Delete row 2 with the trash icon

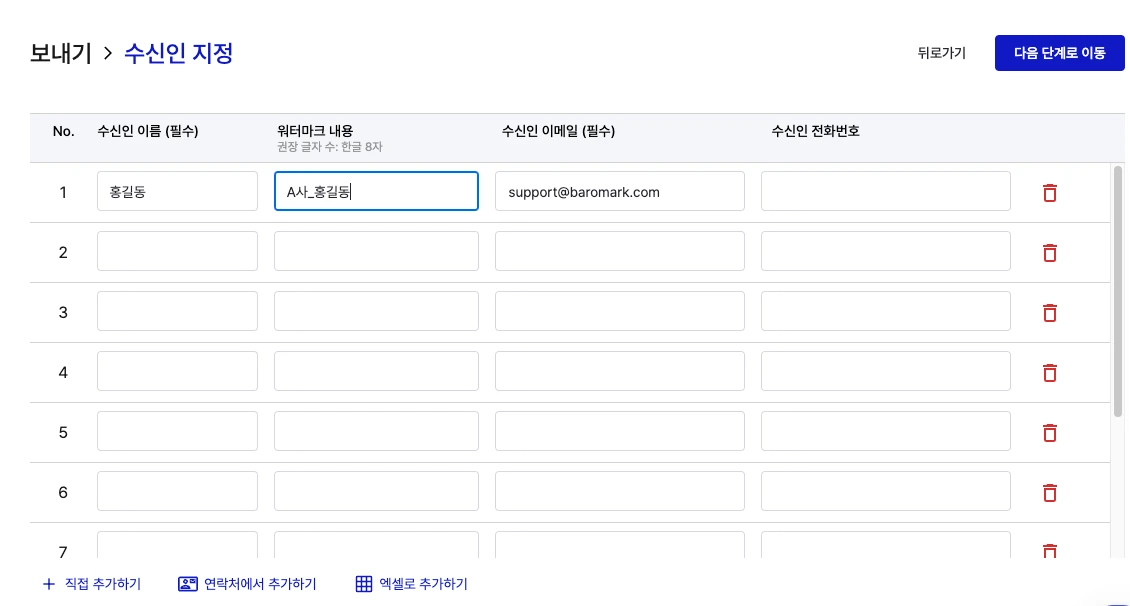pos(1049,252)
